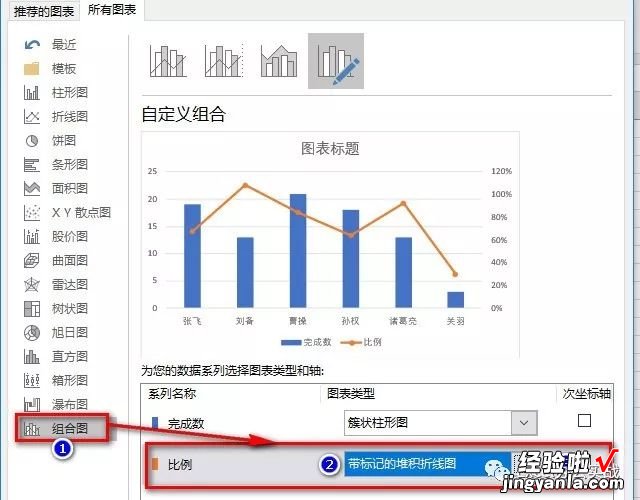Choose the 瀑布图 waterfall chart type

[56, 404]
